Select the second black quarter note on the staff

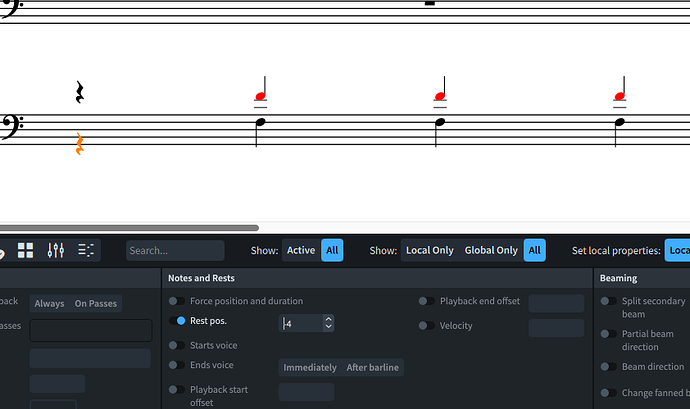click(440, 122)
